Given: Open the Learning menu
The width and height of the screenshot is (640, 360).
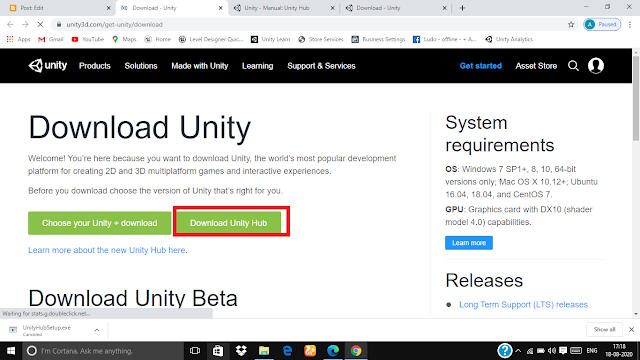Looking at the screenshot, I should coord(258,66).
